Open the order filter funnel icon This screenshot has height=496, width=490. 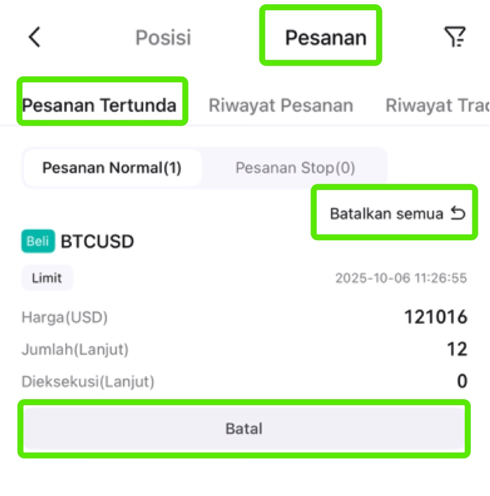click(x=455, y=37)
